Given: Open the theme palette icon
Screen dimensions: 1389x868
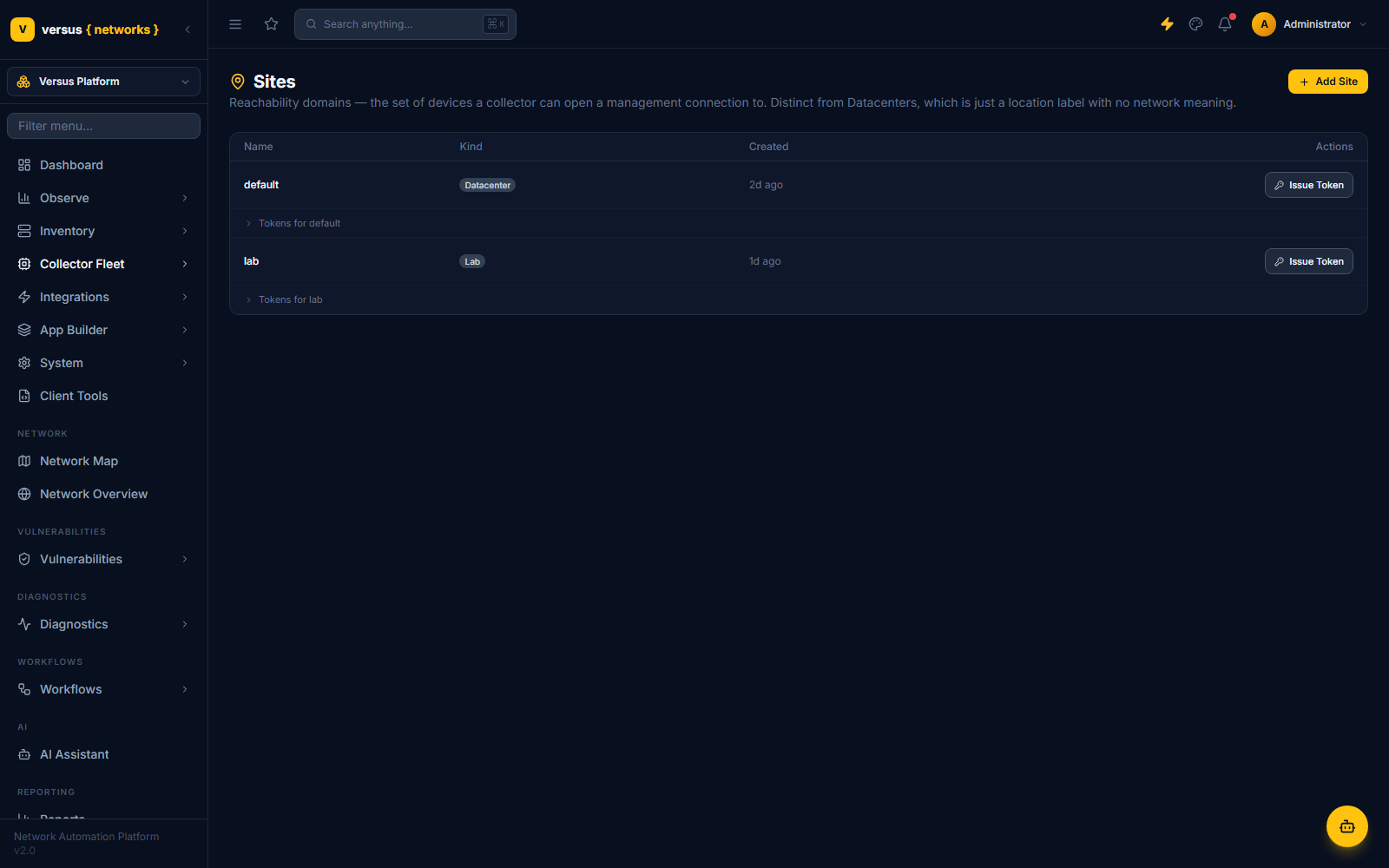Looking at the screenshot, I should click(1196, 24).
